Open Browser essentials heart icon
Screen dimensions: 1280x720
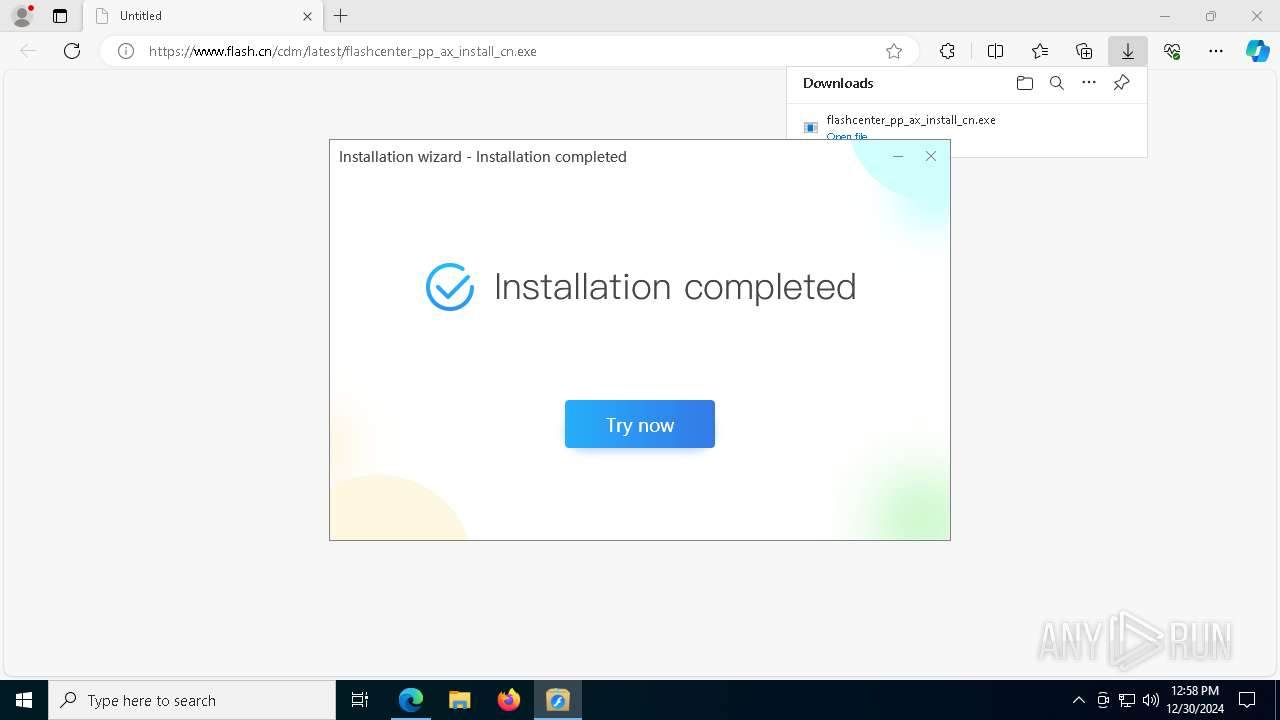click(x=1172, y=51)
